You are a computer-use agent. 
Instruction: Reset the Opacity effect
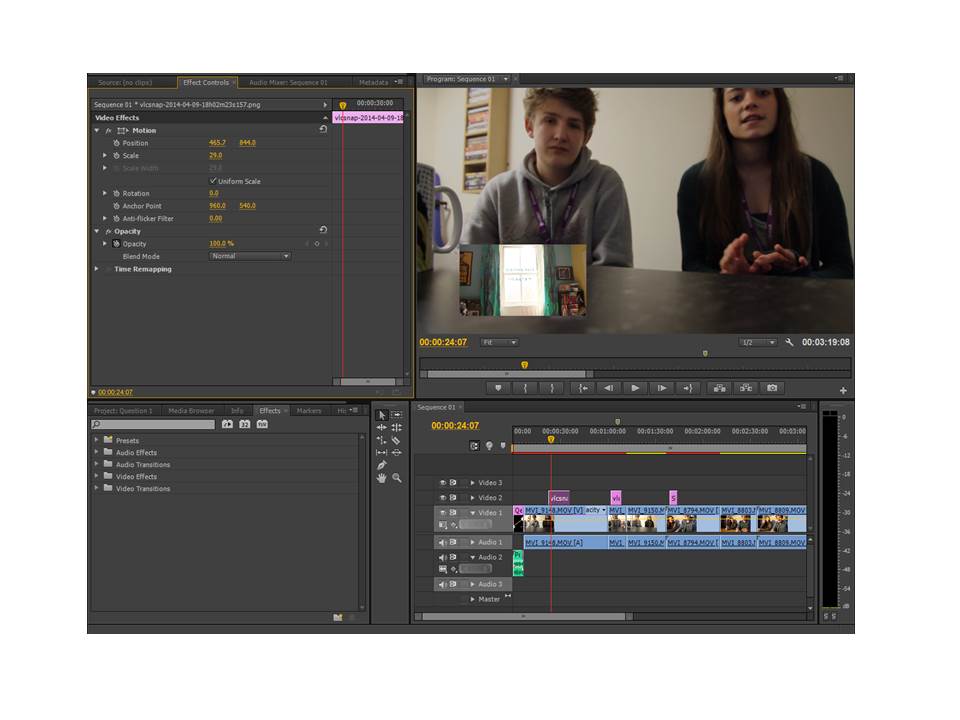click(x=323, y=230)
